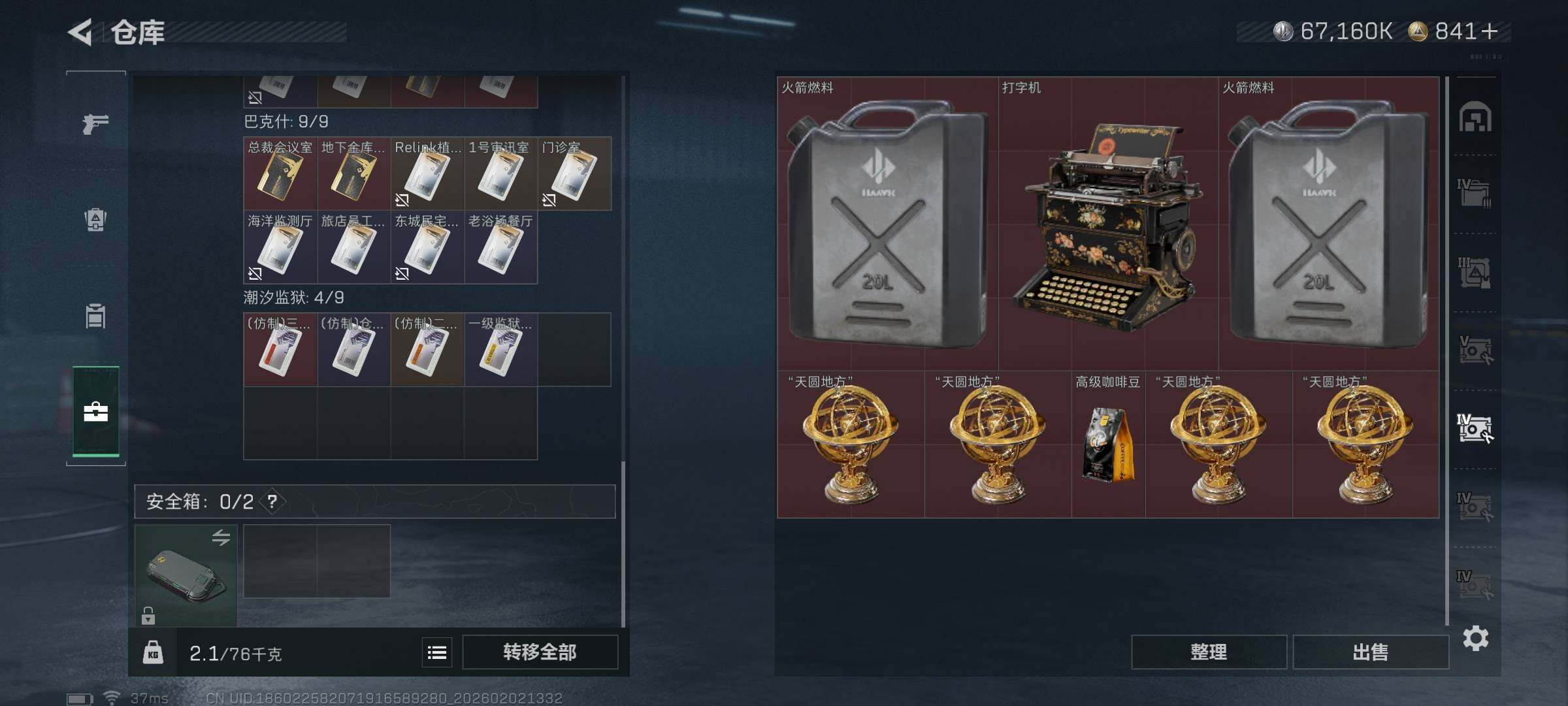Screen dimensions: 1568x706
Task: Select the main stash house icon
Action: point(1475,117)
